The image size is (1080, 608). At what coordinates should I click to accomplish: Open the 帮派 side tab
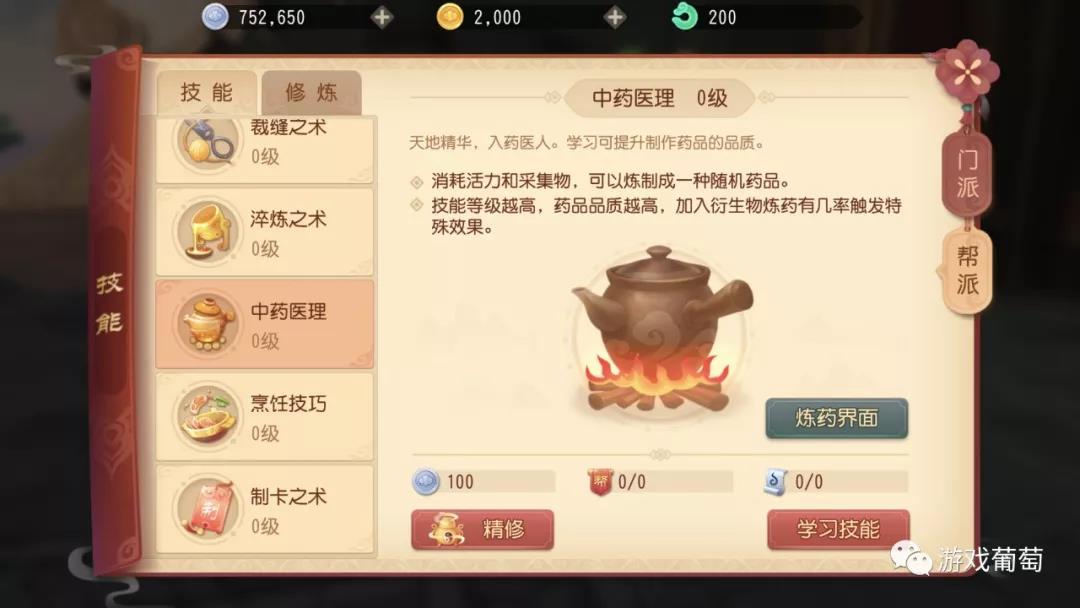tap(967, 271)
